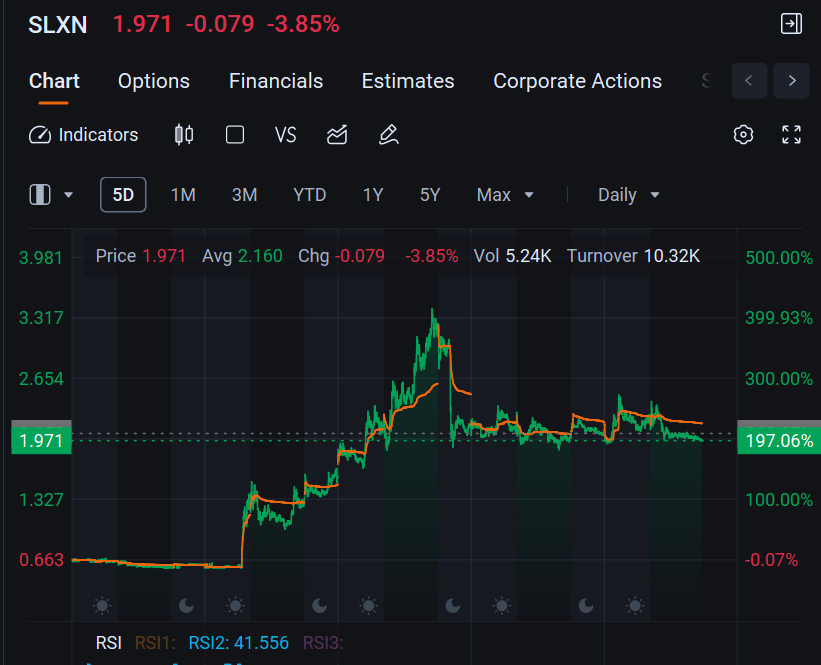Click the 197.06% percent axis tag
This screenshot has height=665, width=821.
(x=779, y=441)
